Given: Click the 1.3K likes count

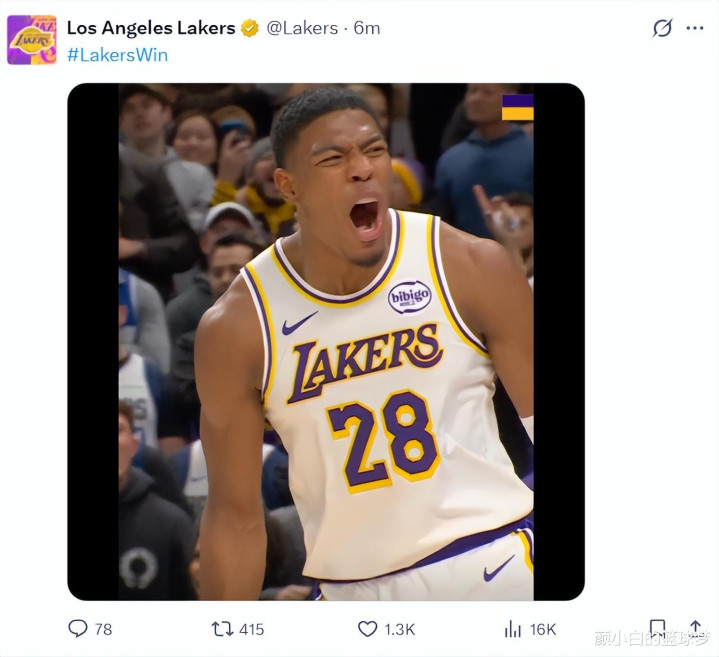Looking at the screenshot, I should click(x=400, y=629).
